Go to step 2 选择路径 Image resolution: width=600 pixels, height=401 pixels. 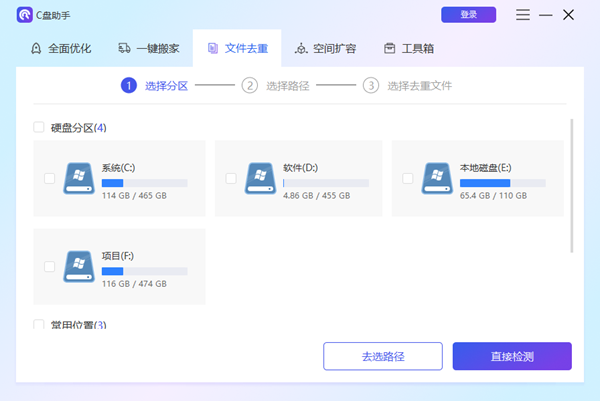click(277, 85)
